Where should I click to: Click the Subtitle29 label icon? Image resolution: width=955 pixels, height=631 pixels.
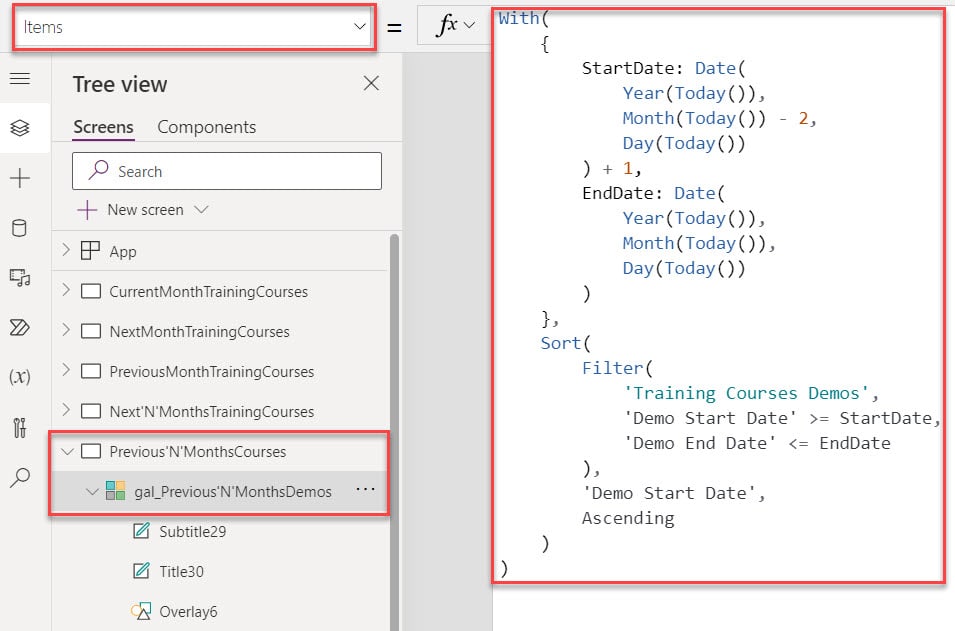pos(141,531)
